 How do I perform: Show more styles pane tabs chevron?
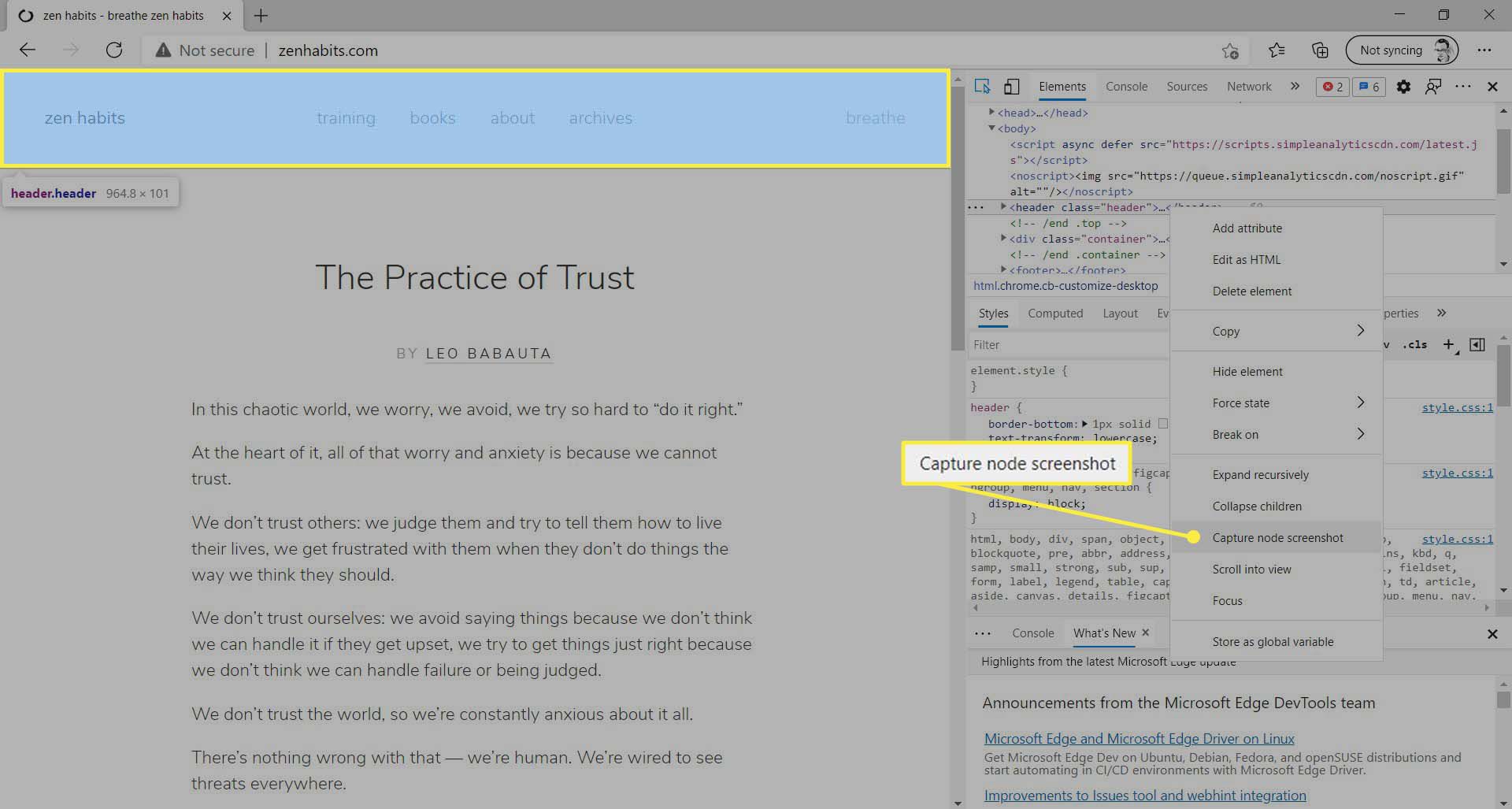1441,313
